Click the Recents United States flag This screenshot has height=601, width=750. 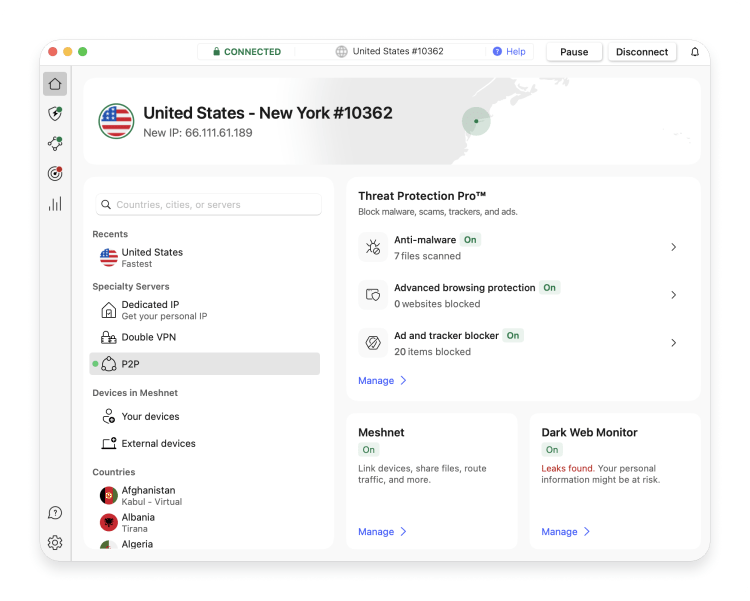[x=109, y=257]
